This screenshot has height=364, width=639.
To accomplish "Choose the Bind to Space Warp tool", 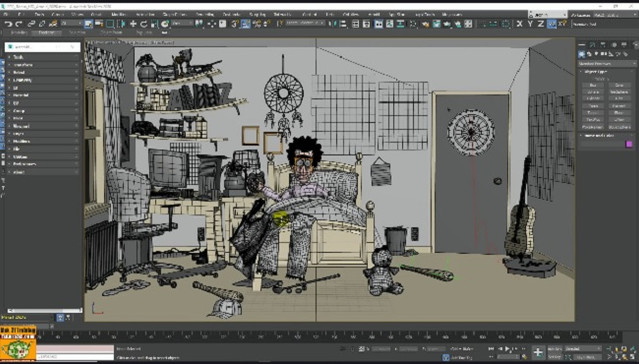I will [x=53, y=24].
